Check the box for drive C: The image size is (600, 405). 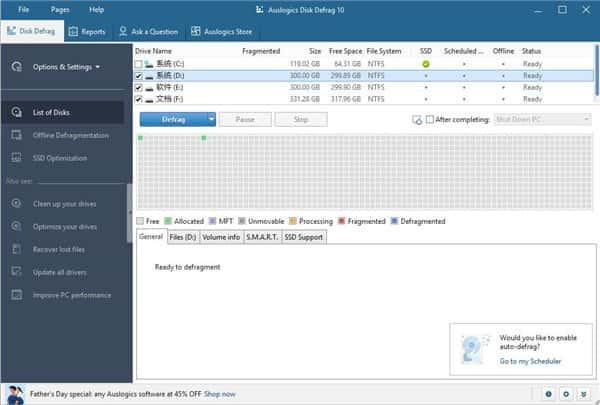pyautogui.click(x=139, y=64)
